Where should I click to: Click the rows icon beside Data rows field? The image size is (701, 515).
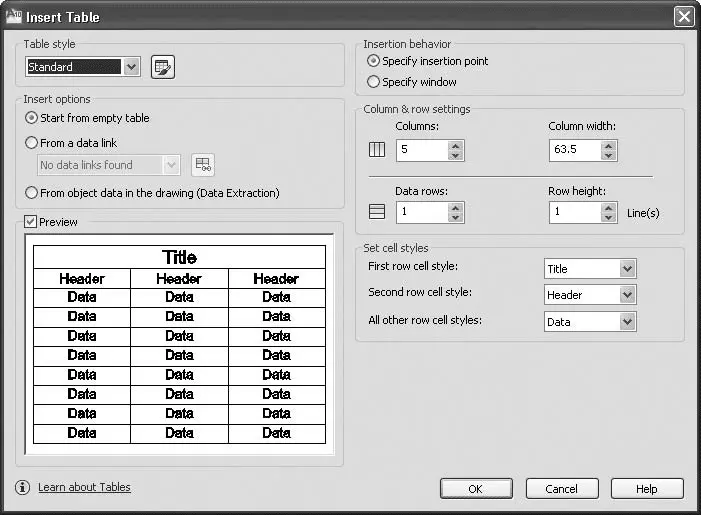point(377,211)
